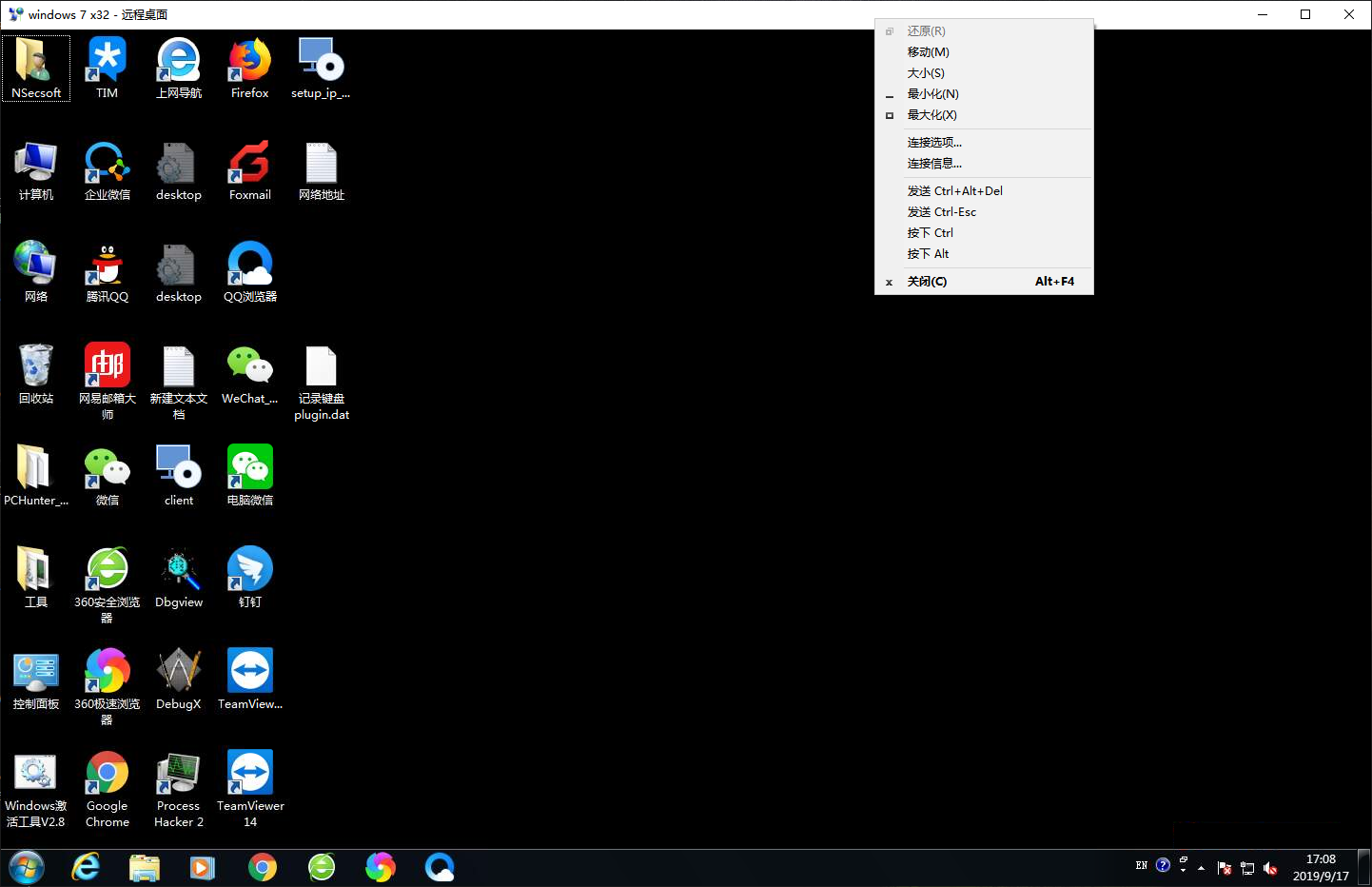Choose 关闭(C) Alt+F4 menu item

click(984, 282)
